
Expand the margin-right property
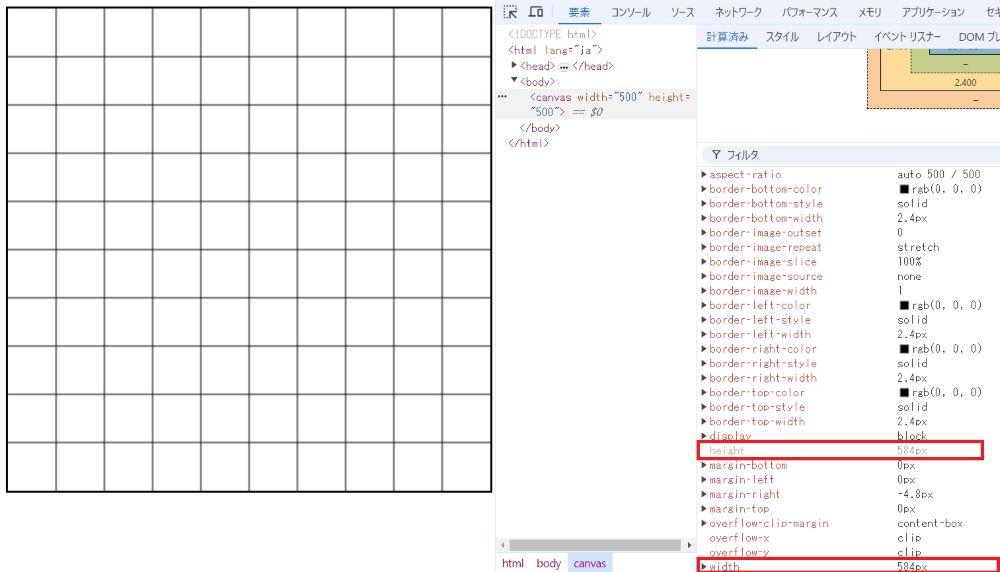(x=704, y=494)
